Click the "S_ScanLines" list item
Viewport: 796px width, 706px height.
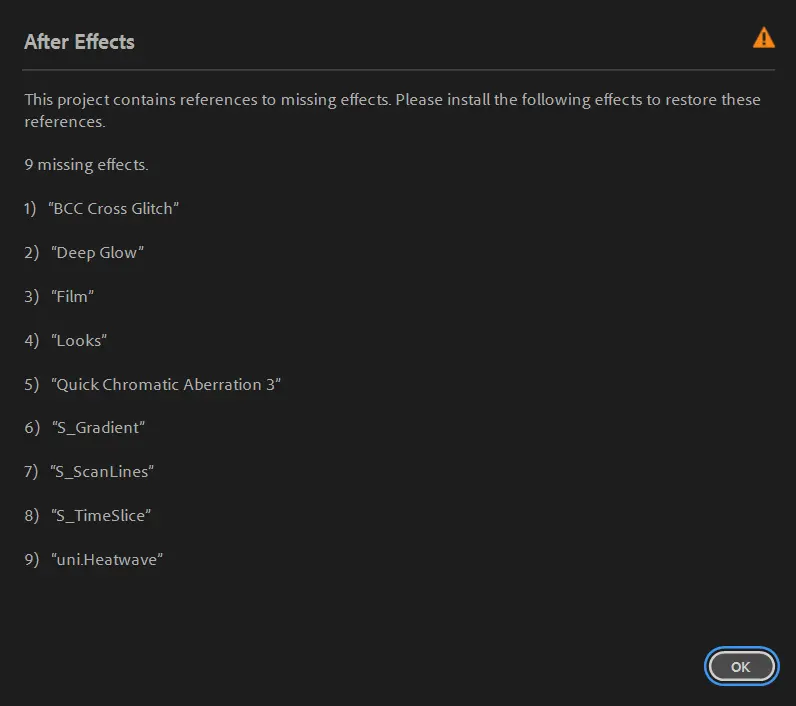[x=102, y=472]
